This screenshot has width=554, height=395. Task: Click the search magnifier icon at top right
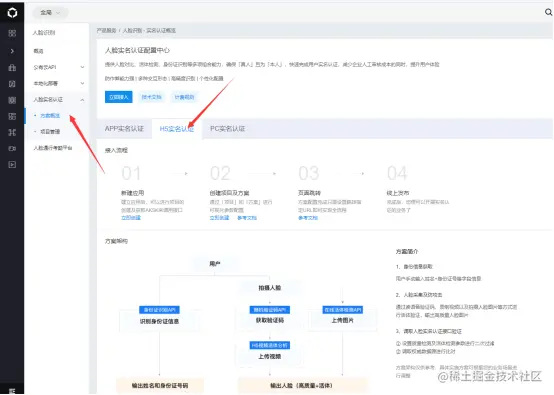(548, 12)
